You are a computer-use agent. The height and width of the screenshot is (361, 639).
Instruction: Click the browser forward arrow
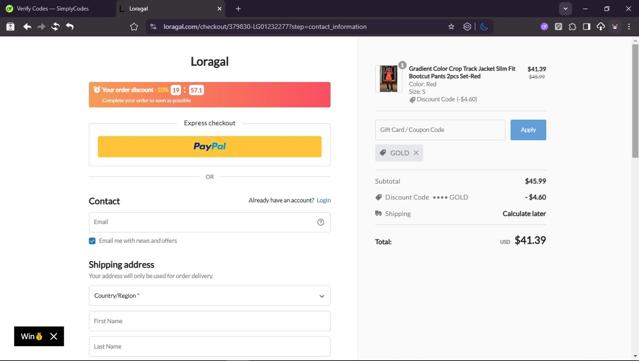click(x=41, y=26)
